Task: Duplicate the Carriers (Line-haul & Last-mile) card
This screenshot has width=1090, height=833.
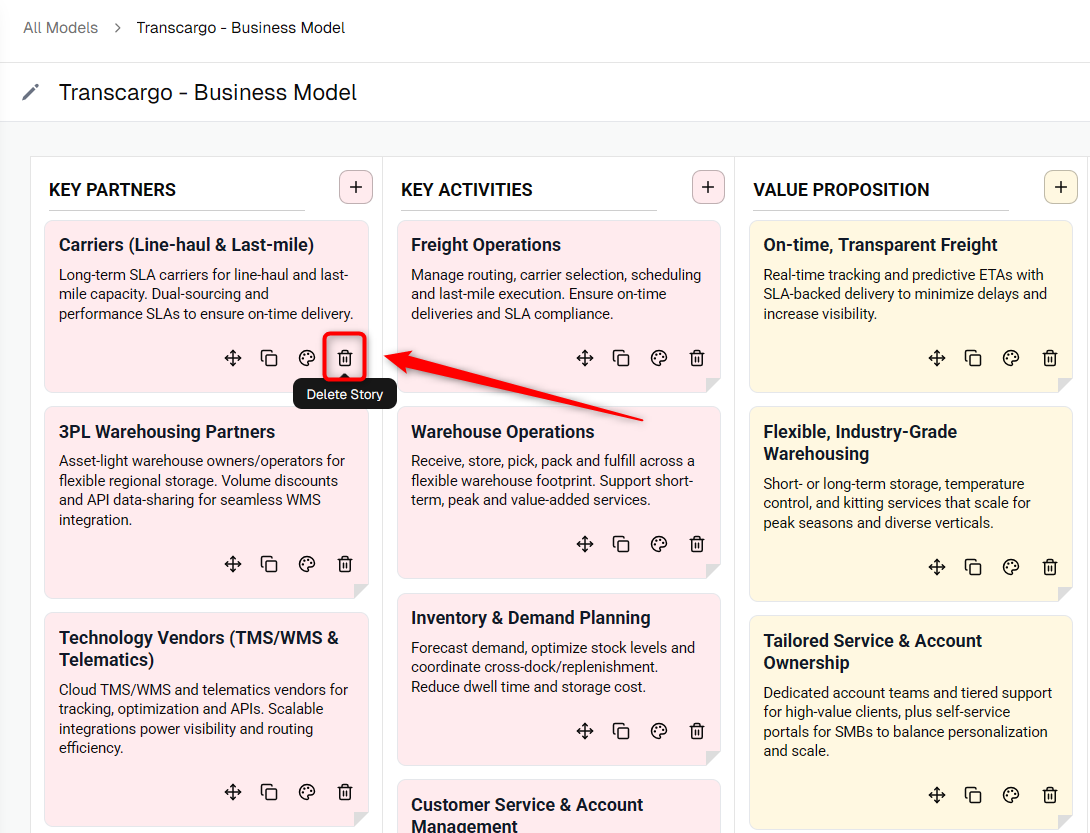Action: coord(269,358)
